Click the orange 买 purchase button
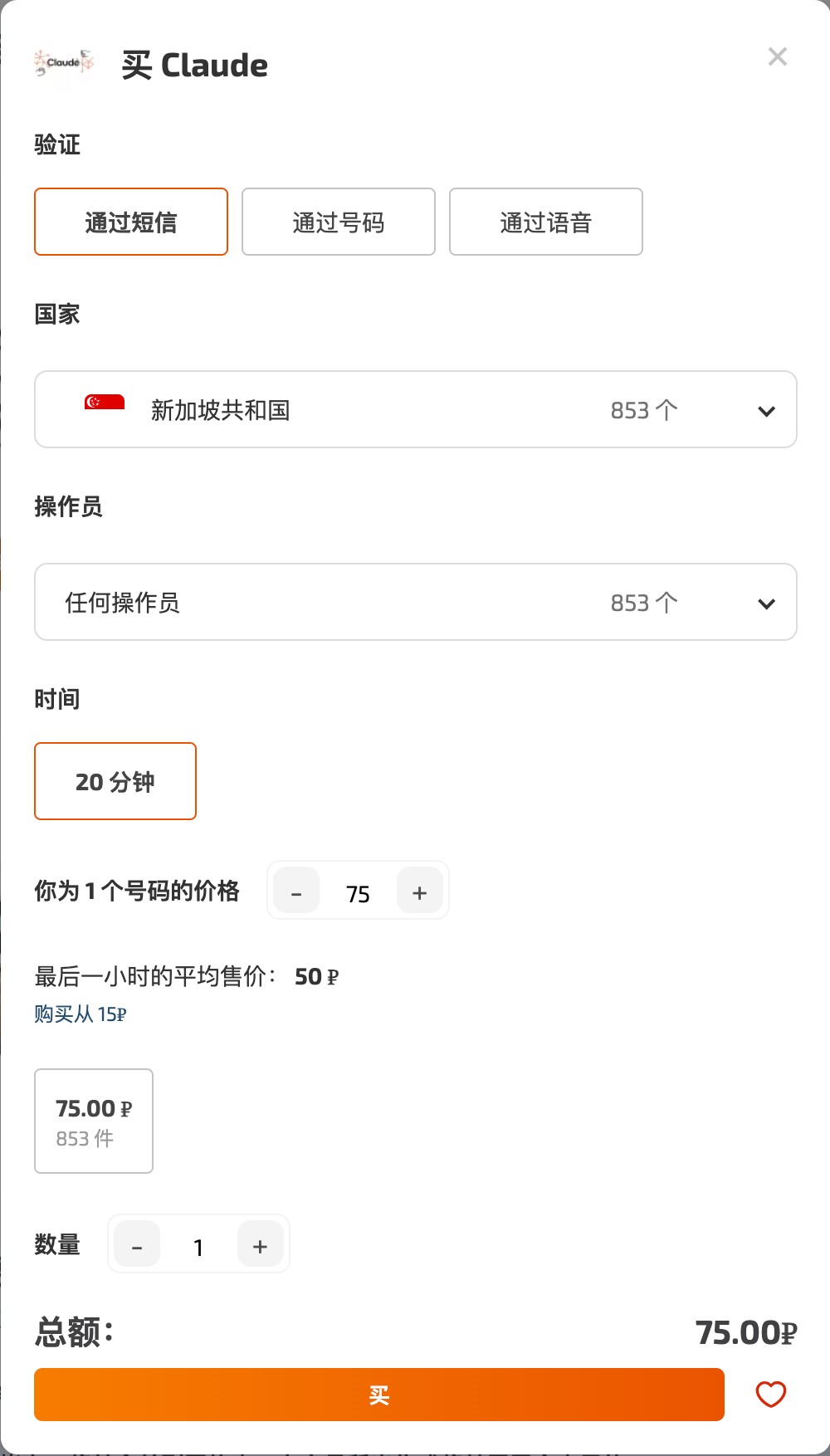This screenshot has height=1456, width=830. tap(379, 1395)
